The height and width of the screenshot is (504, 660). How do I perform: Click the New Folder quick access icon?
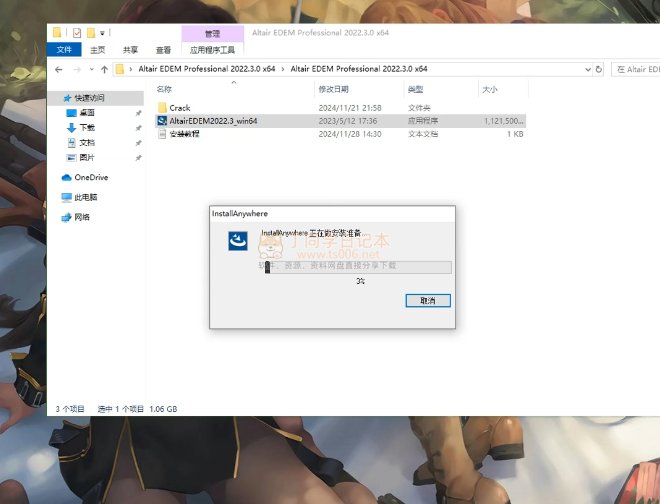[x=91, y=32]
